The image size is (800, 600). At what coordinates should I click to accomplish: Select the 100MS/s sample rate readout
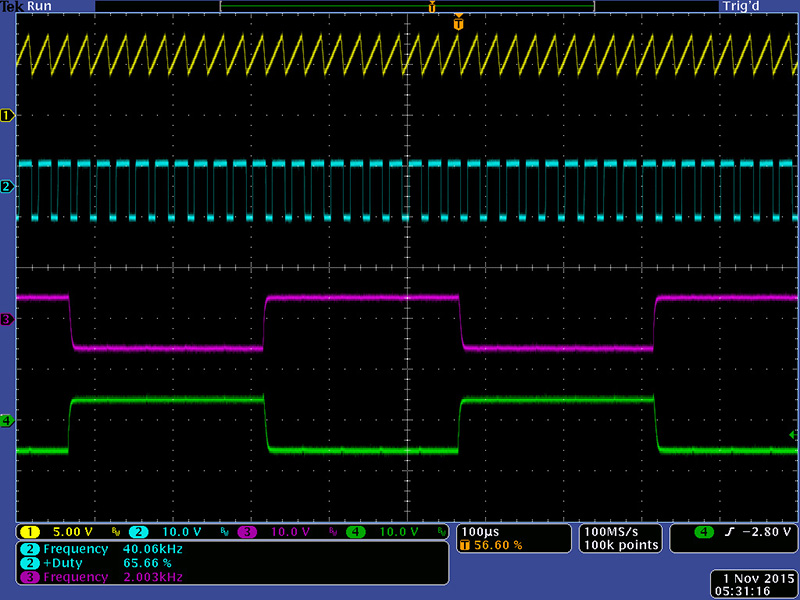(x=619, y=531)
